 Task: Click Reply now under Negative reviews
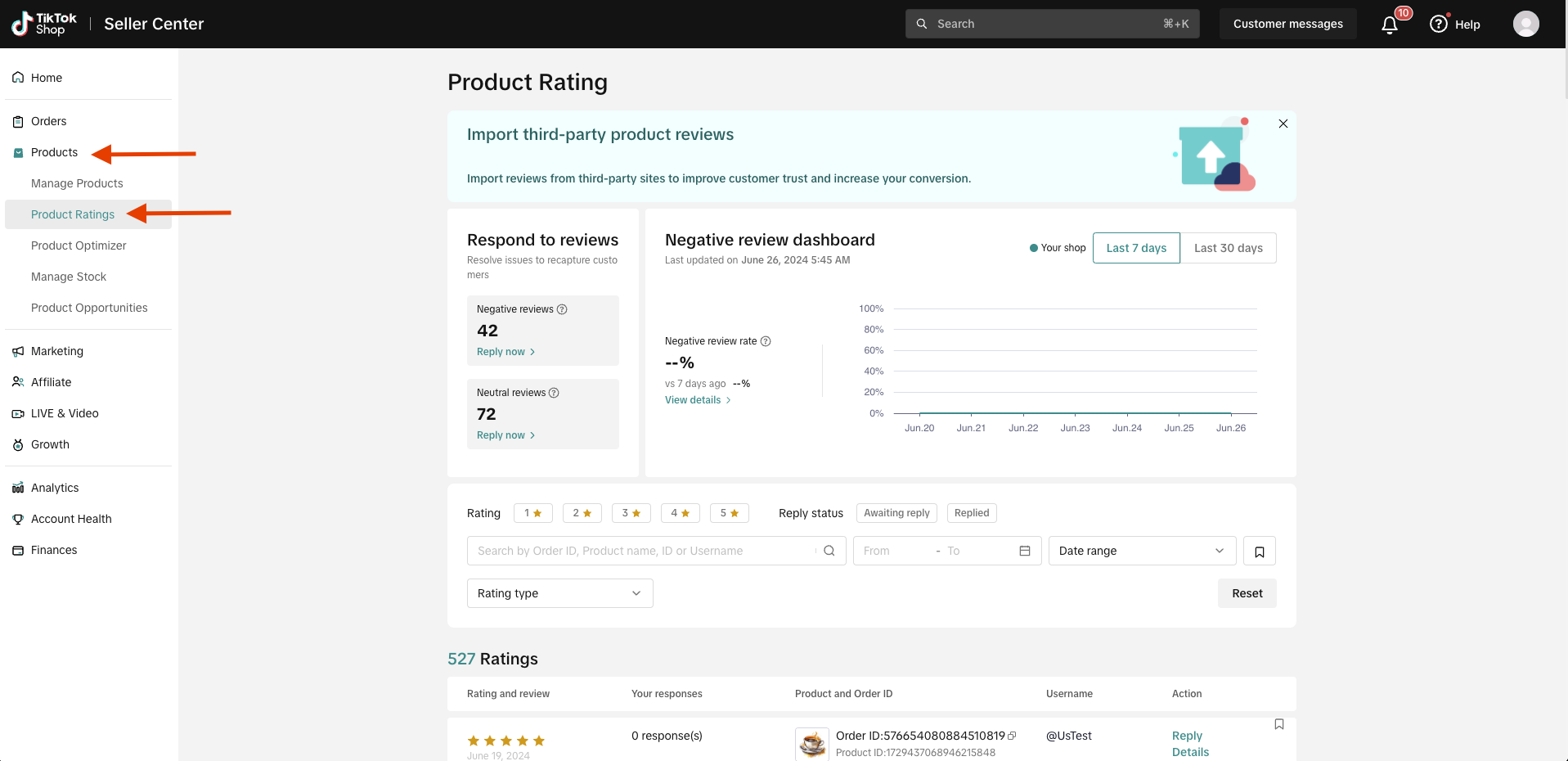[501, 351]
